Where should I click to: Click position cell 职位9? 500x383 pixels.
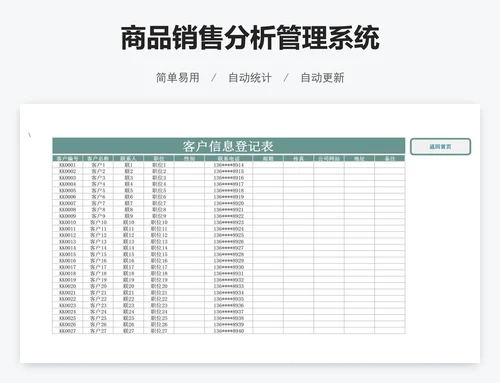tap(159, 216)
